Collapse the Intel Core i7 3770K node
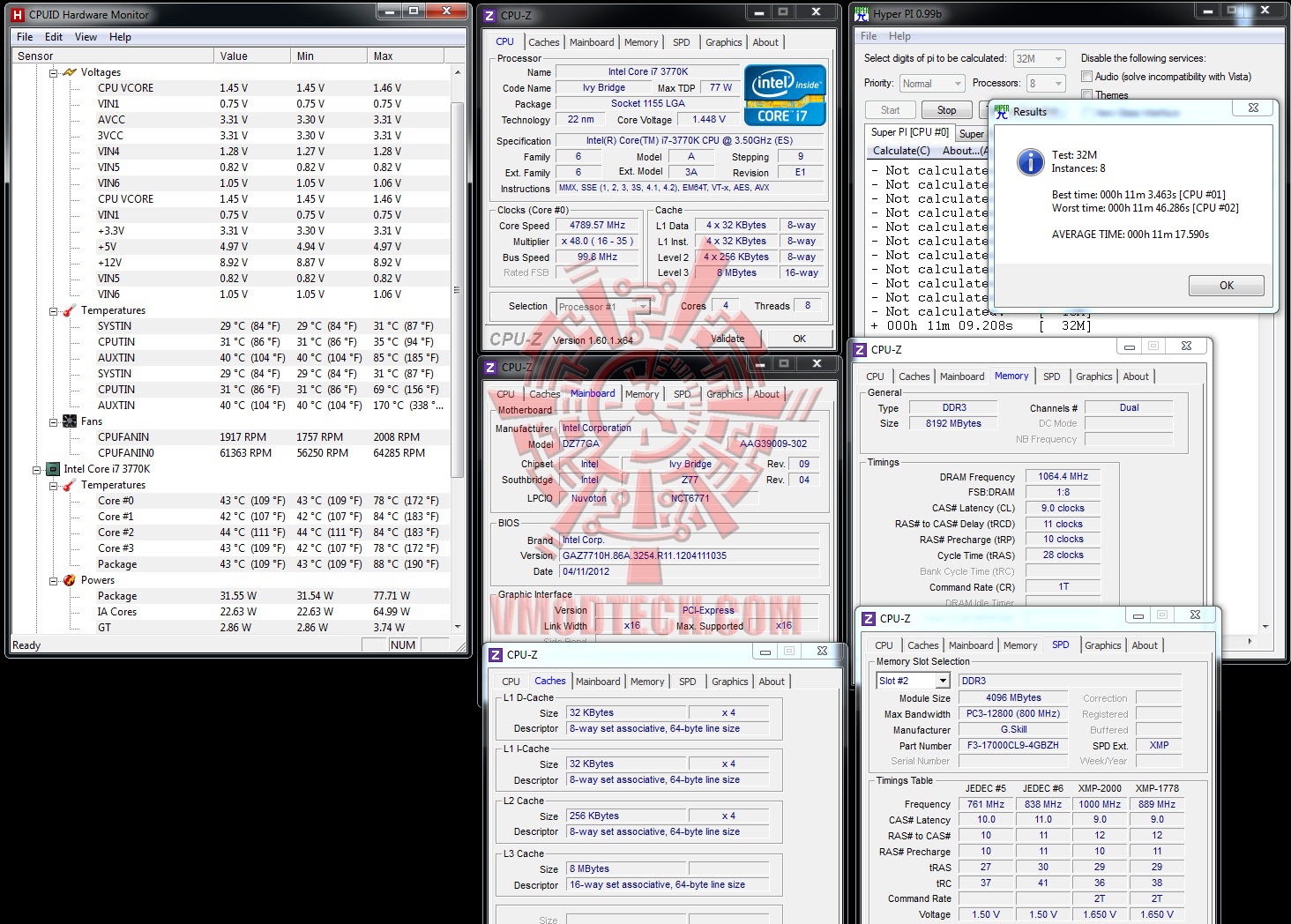 pyautogui.click(x=36, y=470)
